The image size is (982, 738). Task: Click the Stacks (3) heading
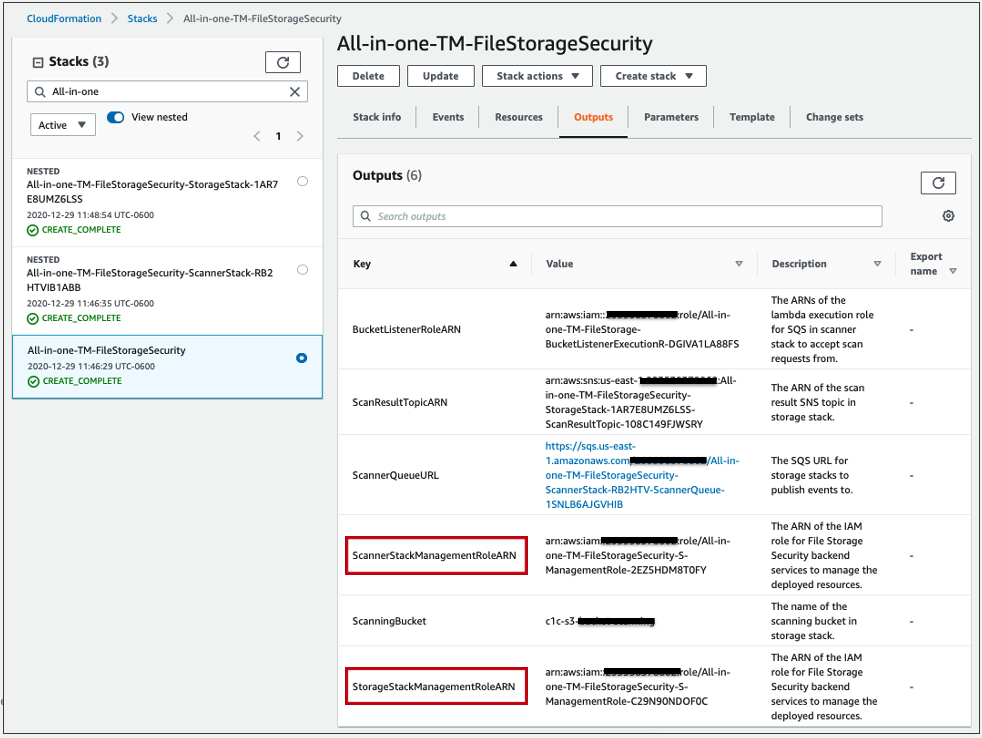click(79, 61)
